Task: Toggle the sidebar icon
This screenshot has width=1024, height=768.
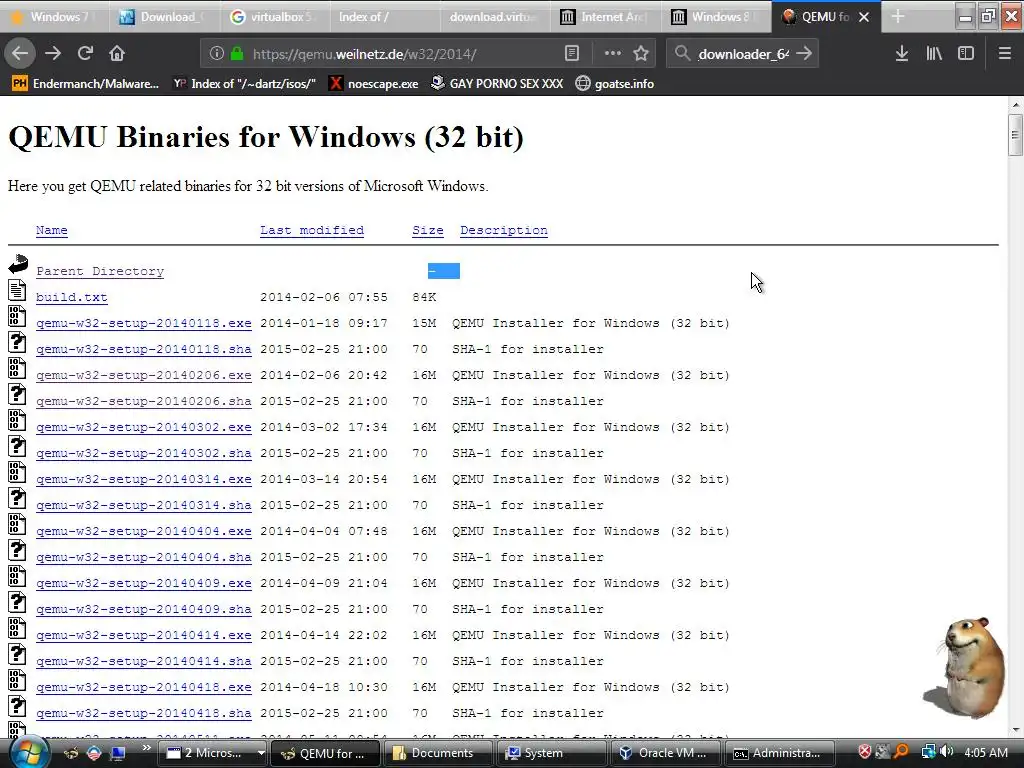Action: (x=966, y=54)
